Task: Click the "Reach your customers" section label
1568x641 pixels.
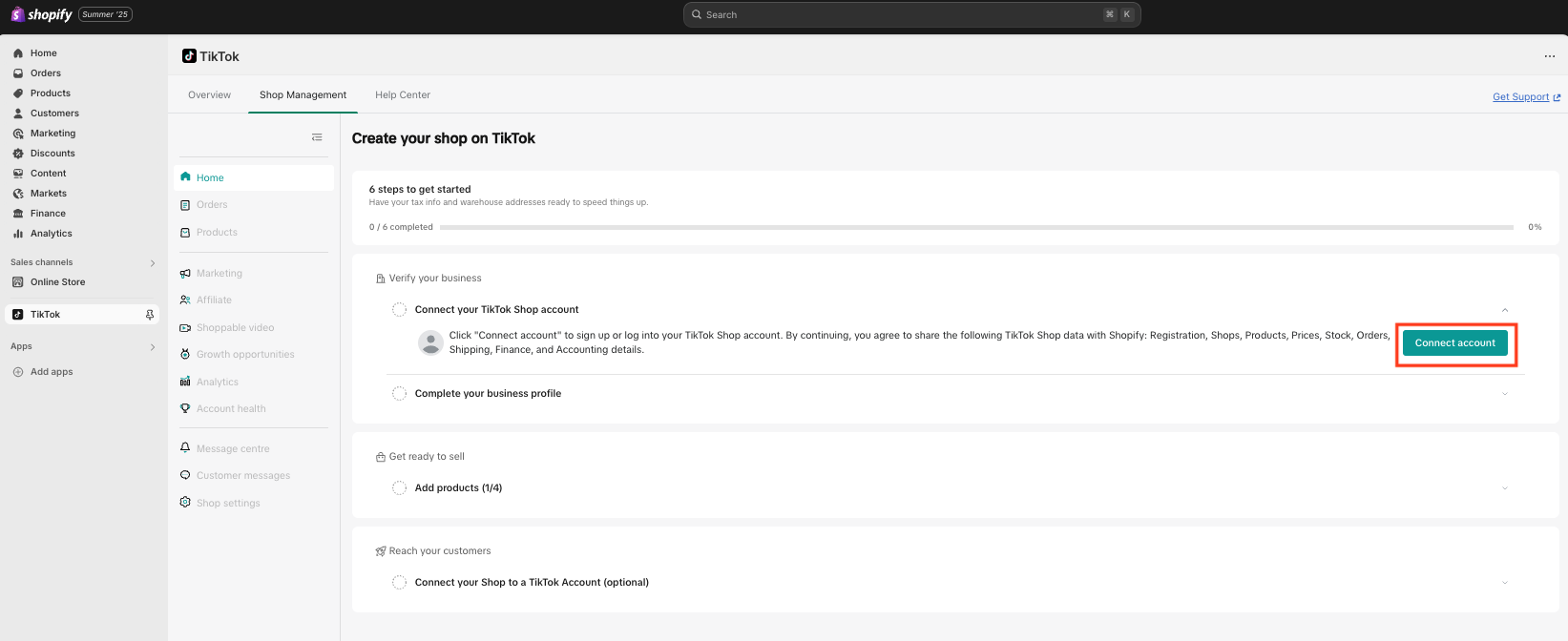Action: pyautogui.click(x=440, y=551)
